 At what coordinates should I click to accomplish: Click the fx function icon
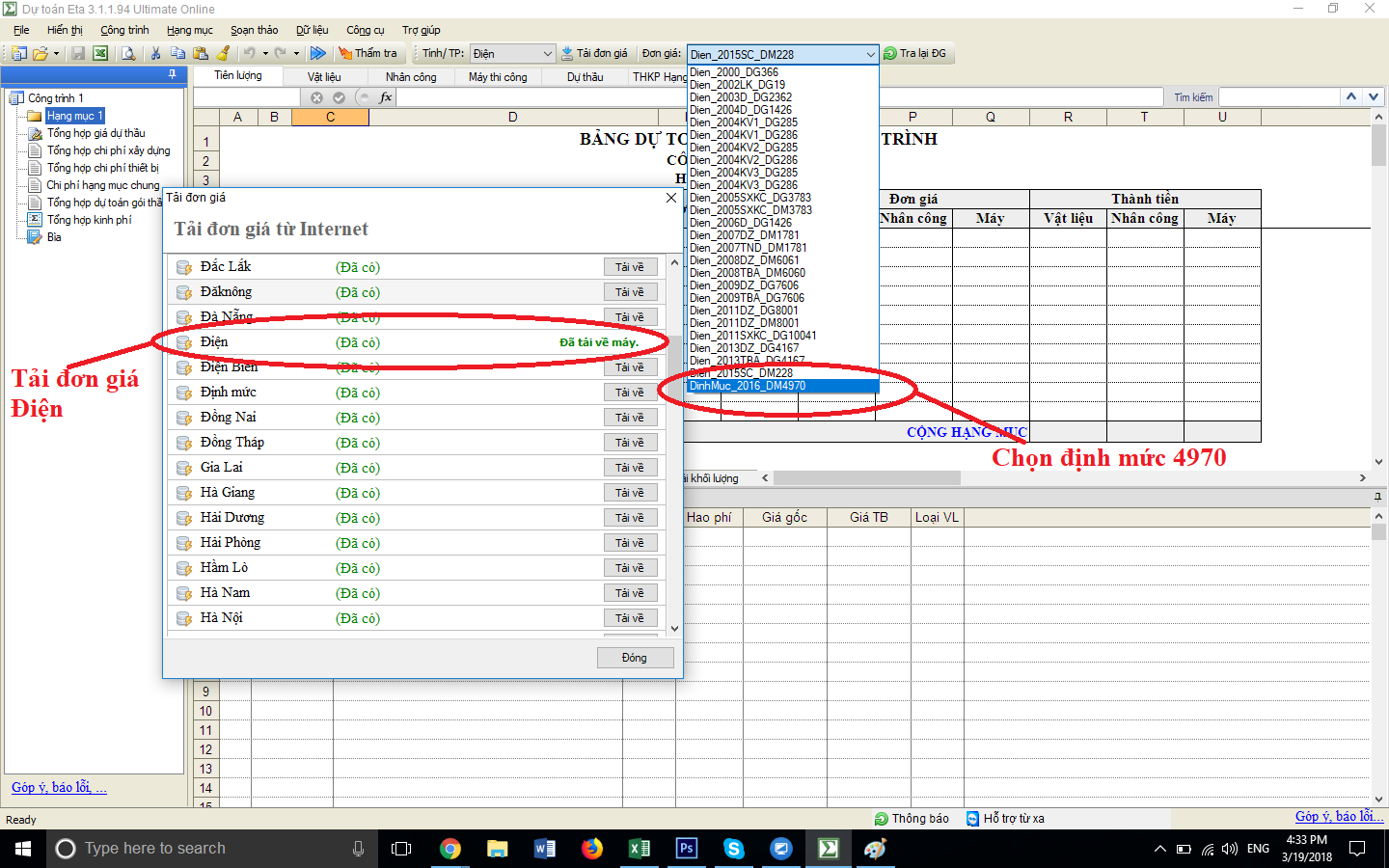(386, 97)
